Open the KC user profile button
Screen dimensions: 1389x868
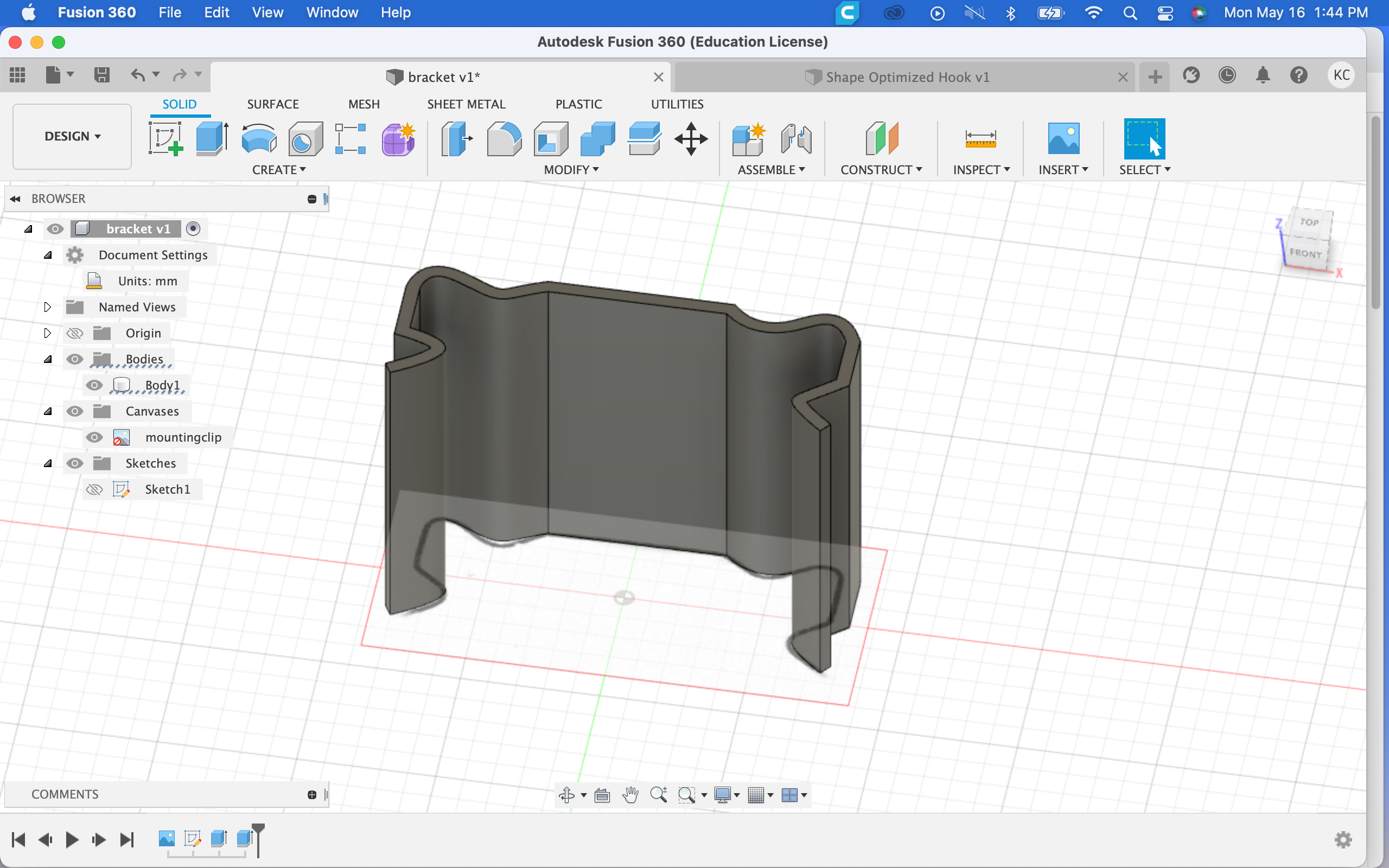click(x=1341, y=75)
